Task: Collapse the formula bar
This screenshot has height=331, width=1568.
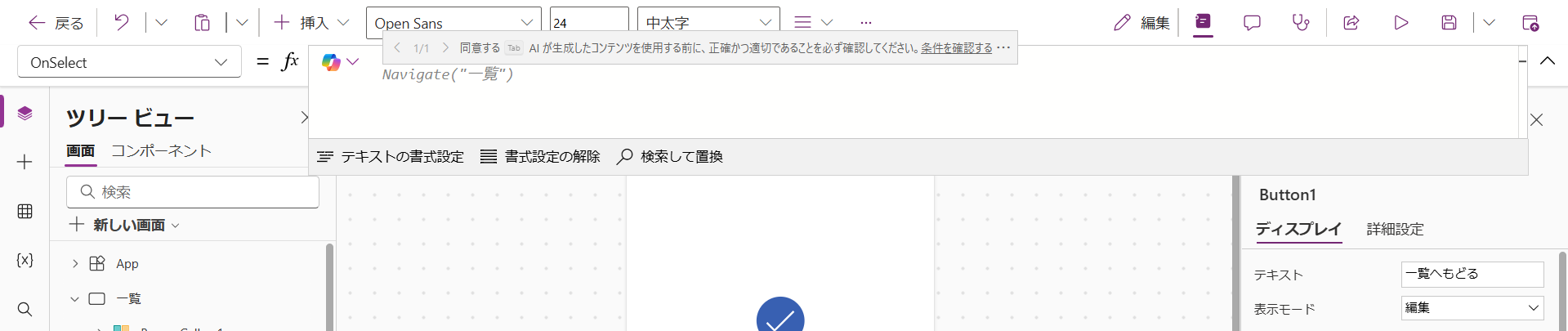Action: pos(1548,61)
